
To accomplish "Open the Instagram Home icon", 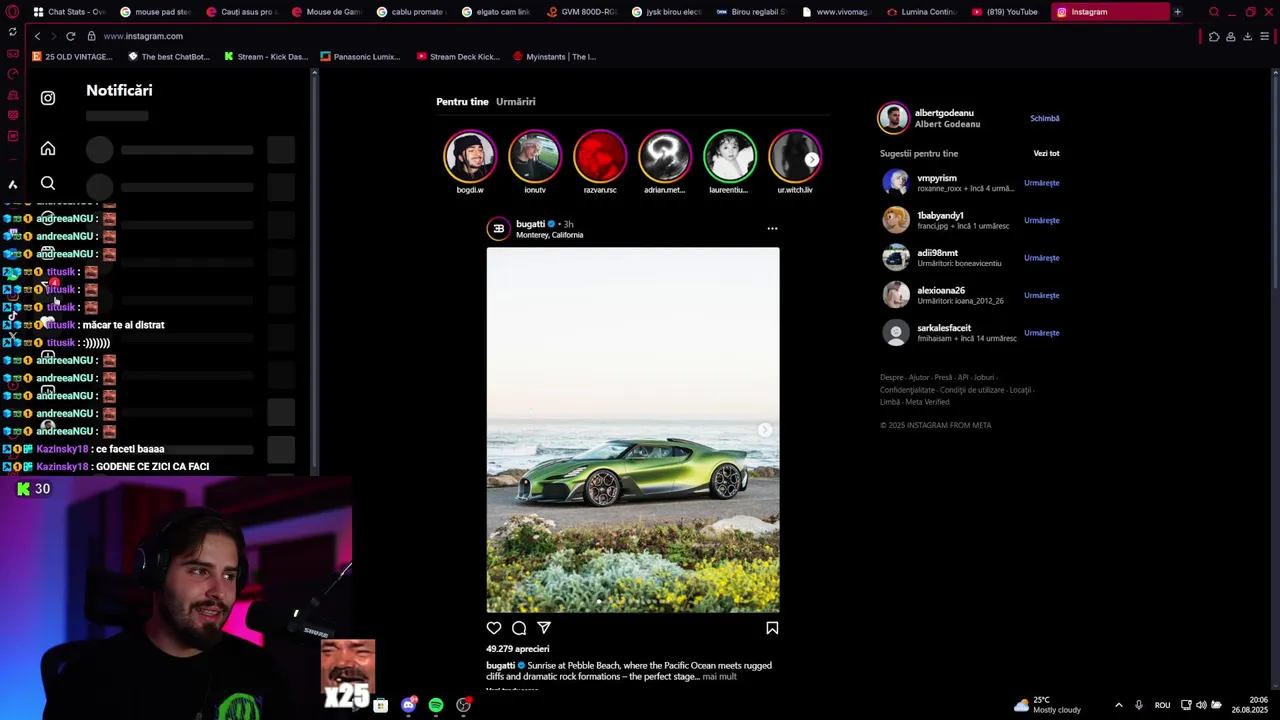I will tap(48, 149).
